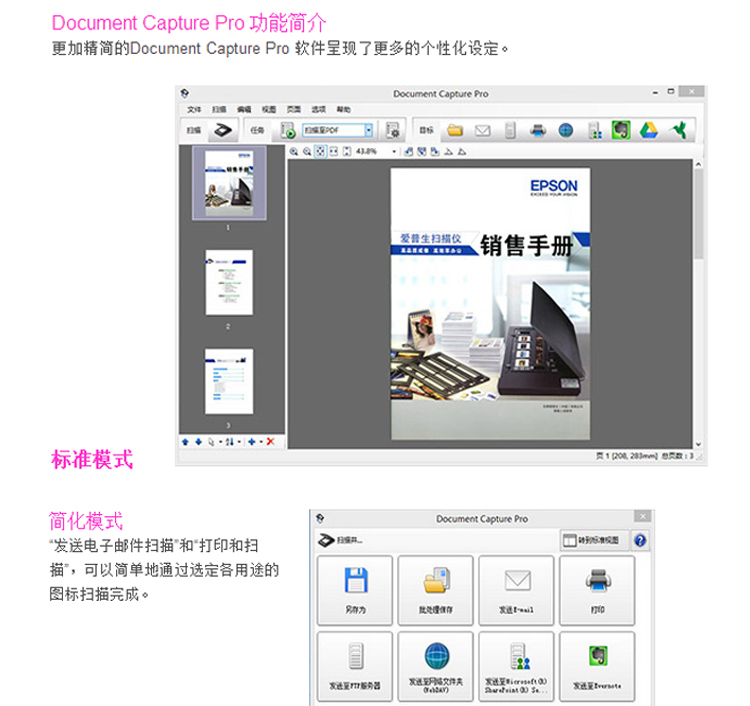The width and height of the screenshot is (750, 706).
Task: Close the simple mode Document Capture Pro window
Action: 642,516
